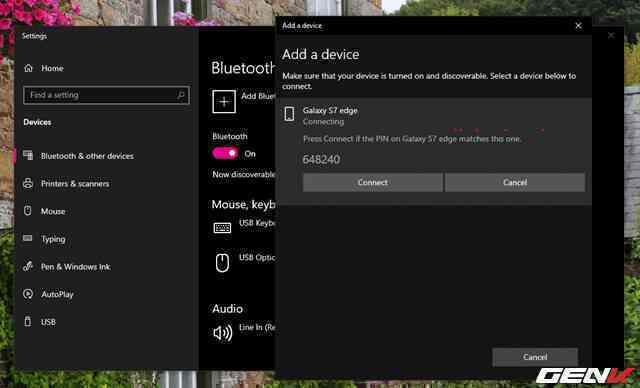The width and height of the screenshot is (640, 388).
Task: Open Printers & scanners settings
Action: 75,184
